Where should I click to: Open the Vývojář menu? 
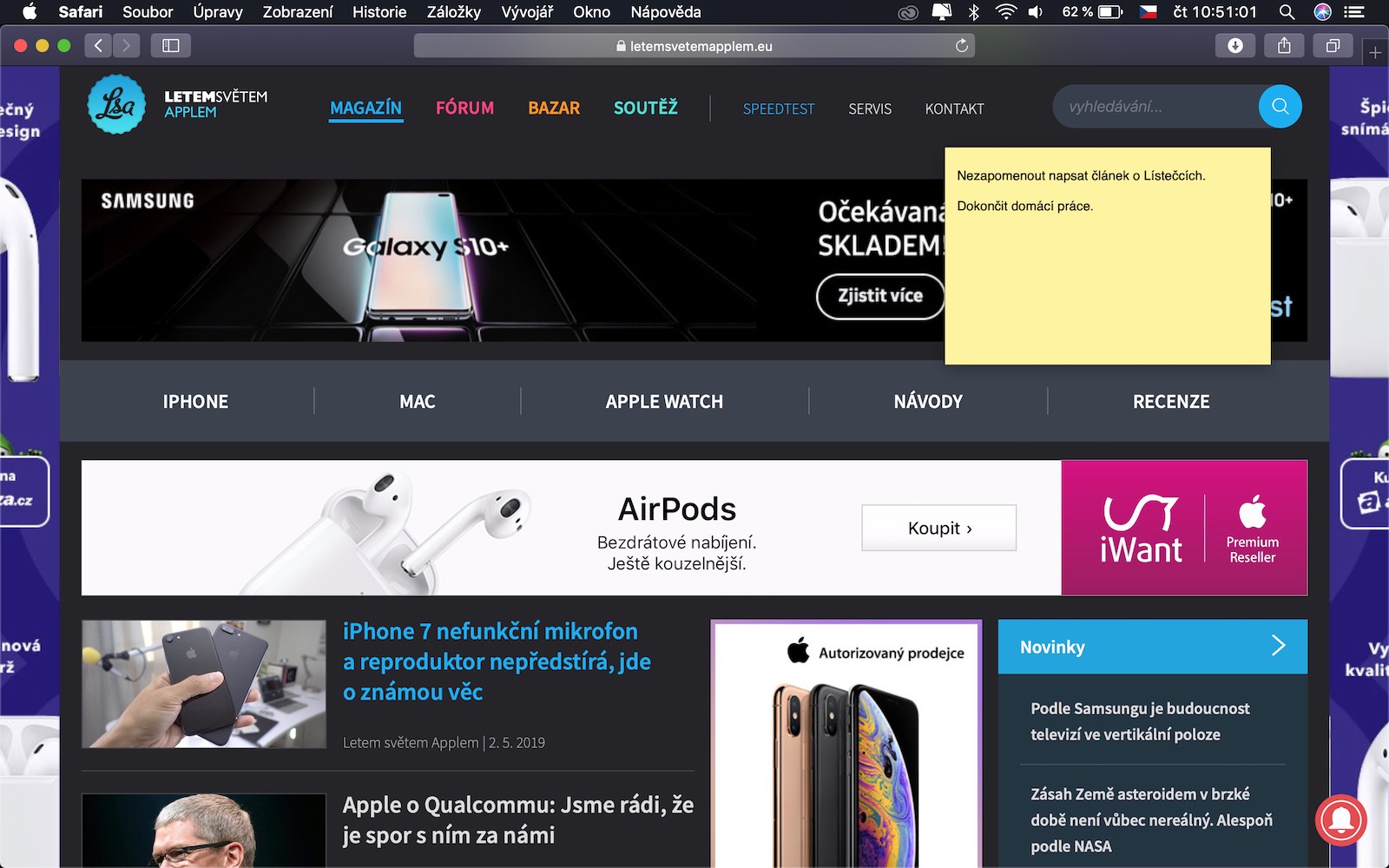[x=527, y=12]
